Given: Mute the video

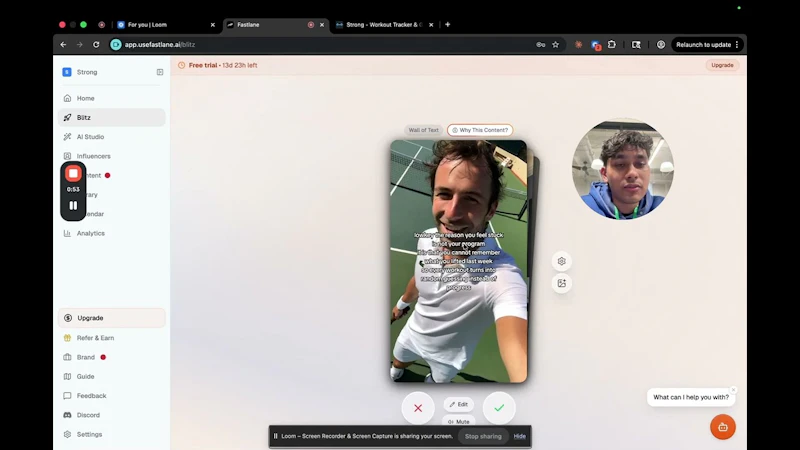Looking at the screenshot, I should click(x=459, y=421).
